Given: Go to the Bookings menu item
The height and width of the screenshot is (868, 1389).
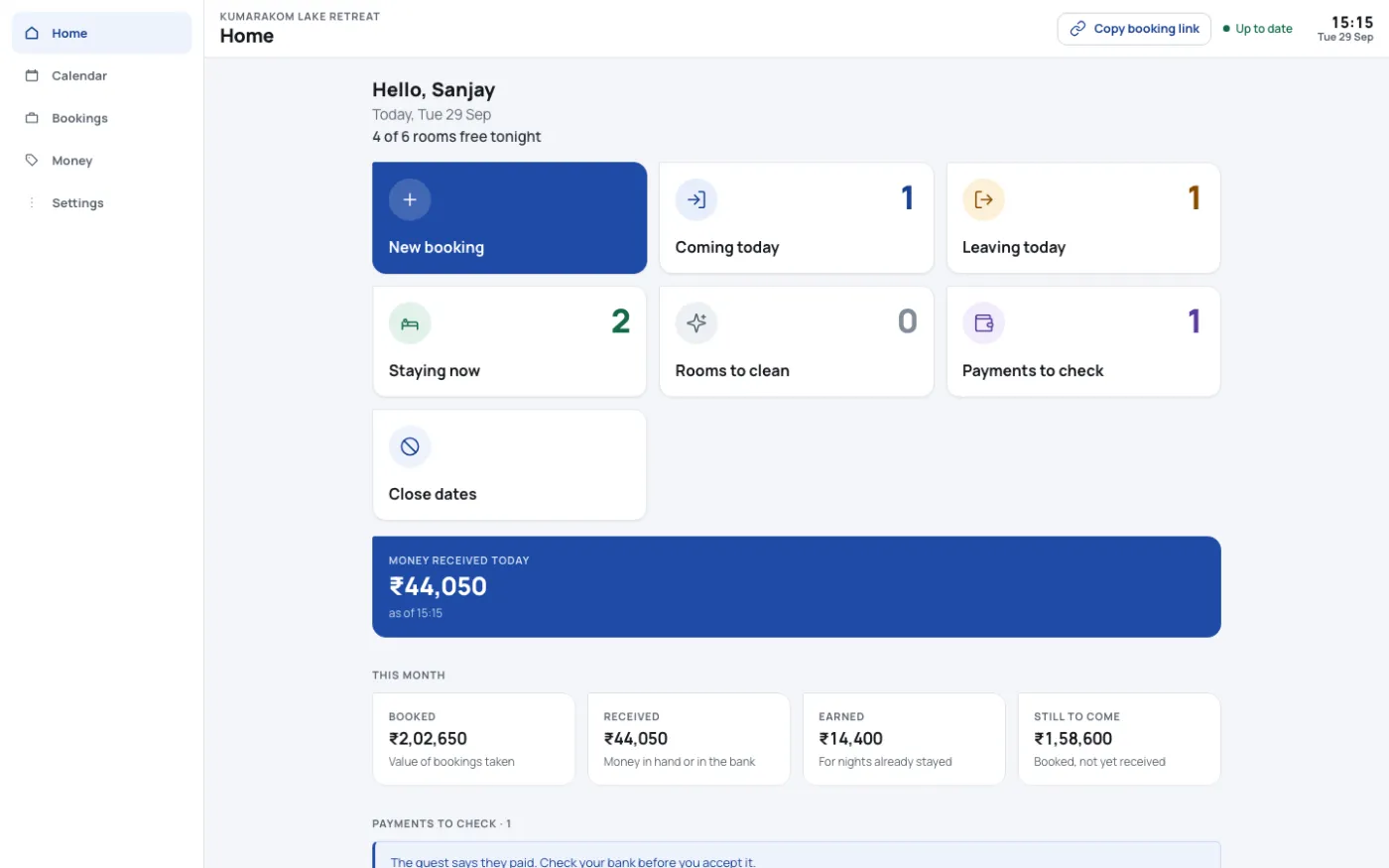Looking at the screenshot, I should tap(101, 118).
